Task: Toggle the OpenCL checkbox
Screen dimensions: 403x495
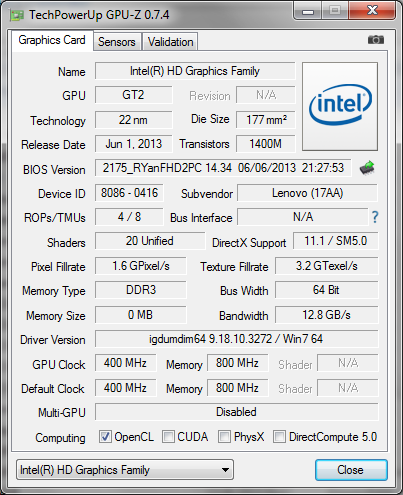Action: point(105,437)
